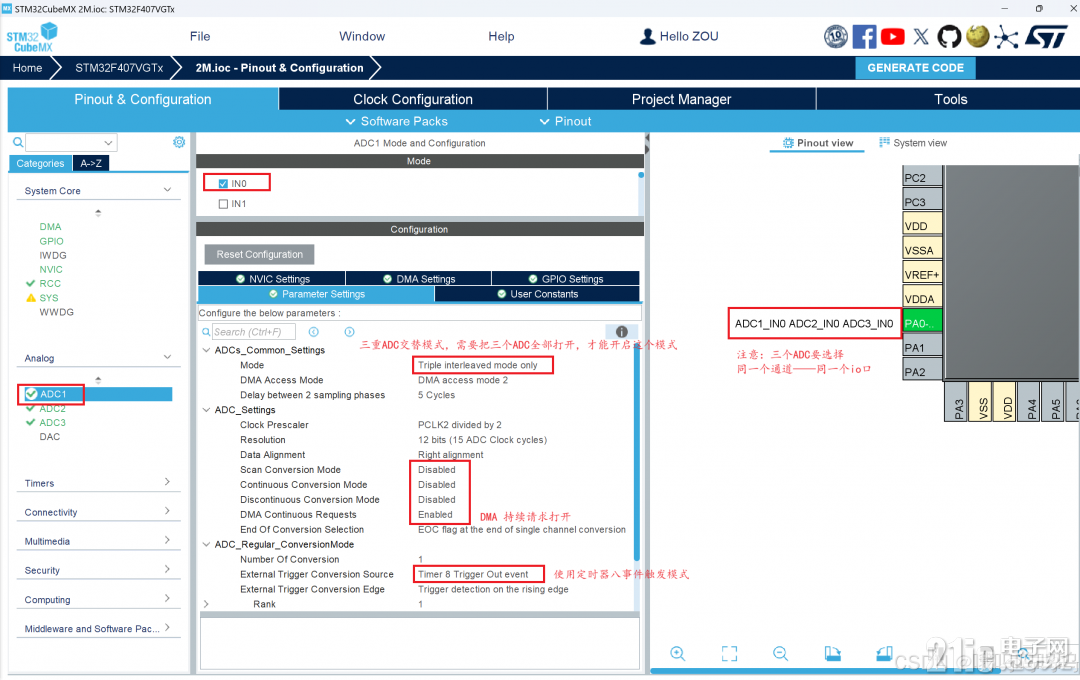Expand the Multimedia category
The width and height of the screenshot is (1080, 680).
(167, 540)
